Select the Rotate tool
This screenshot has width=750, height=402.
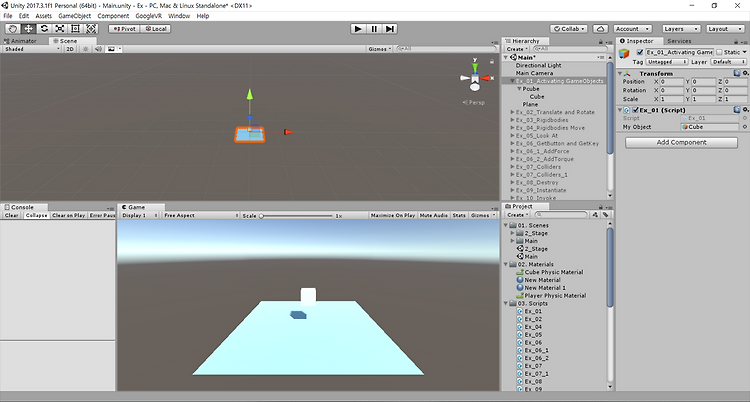coord(44,29)
